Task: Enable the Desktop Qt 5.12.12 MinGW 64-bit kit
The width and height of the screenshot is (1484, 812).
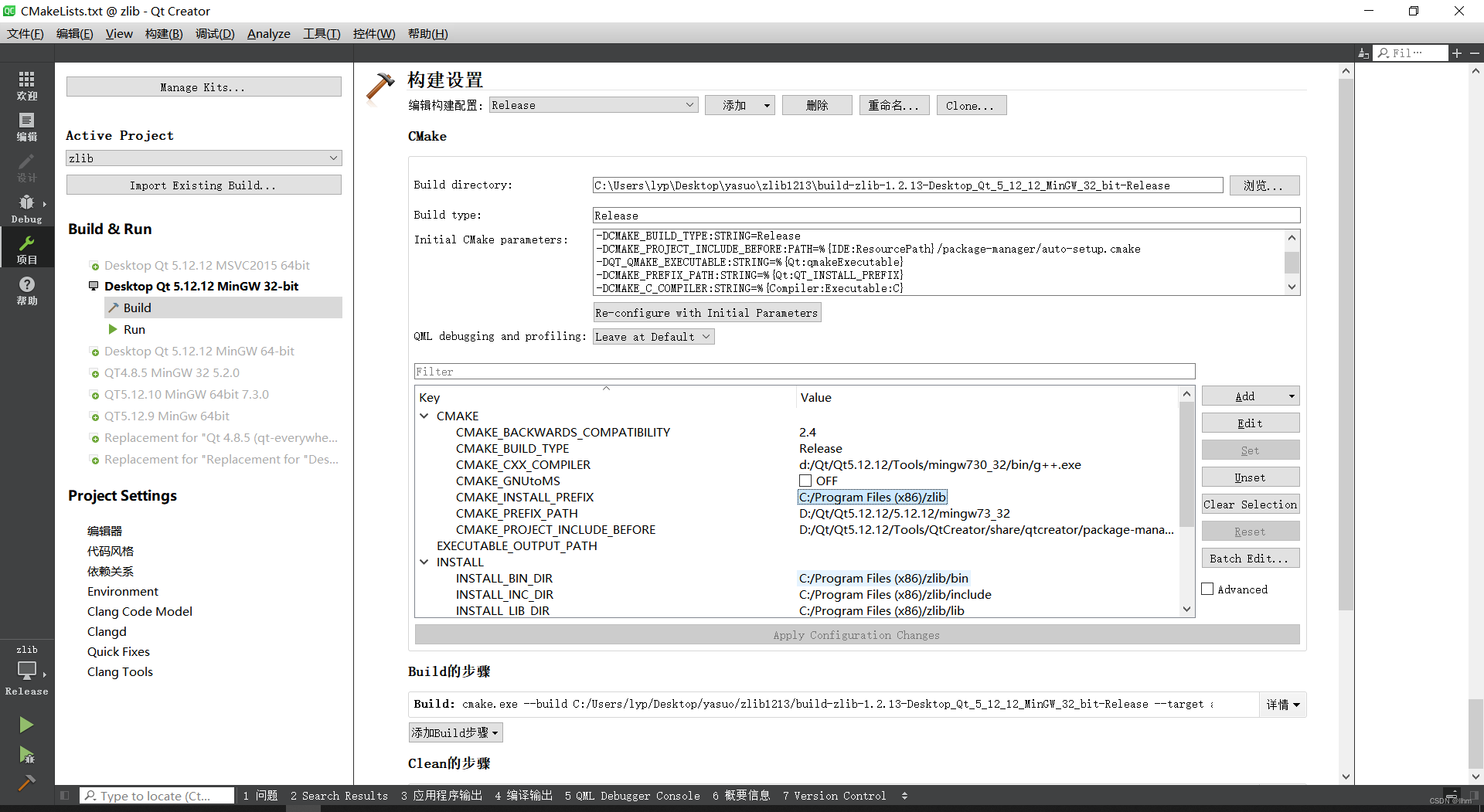Action: point(95,352)
